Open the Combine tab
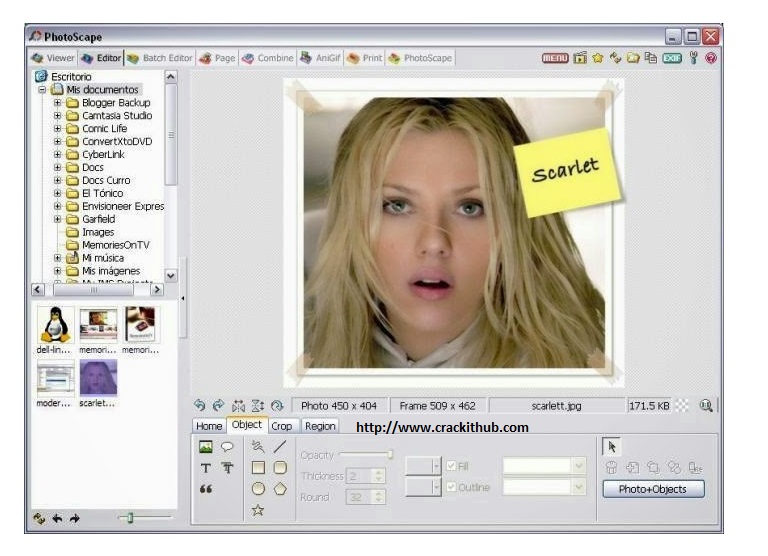 click(x=268, y=58)
